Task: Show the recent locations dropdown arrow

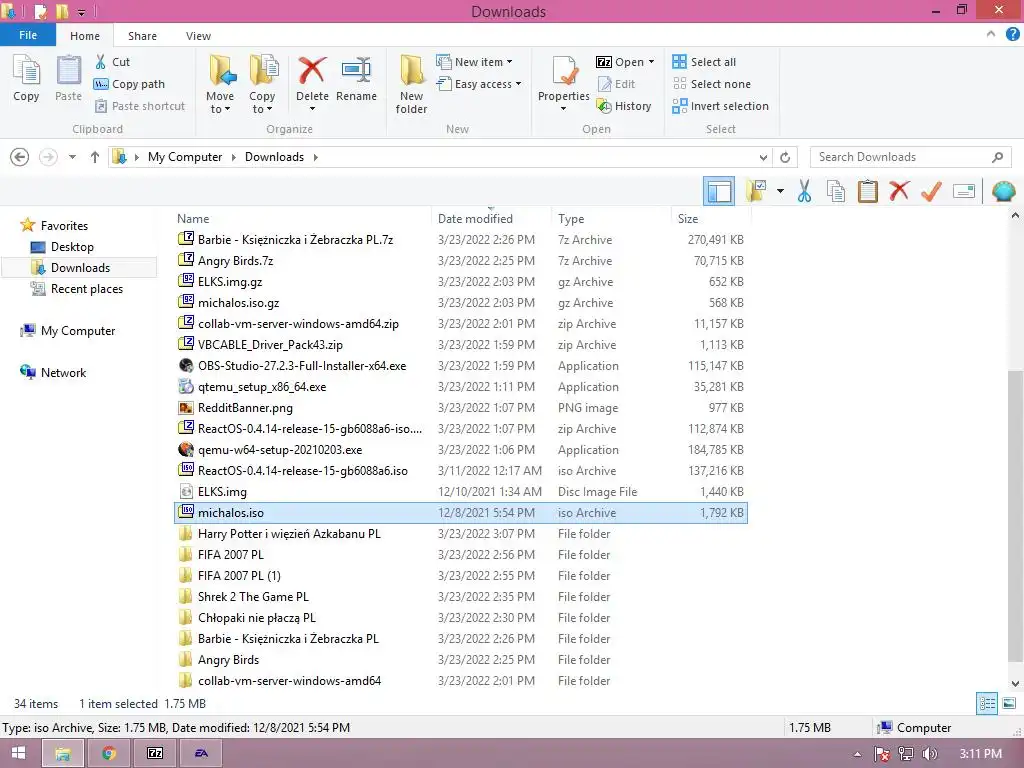Action: pyautogui.click(x=72, y=157)
